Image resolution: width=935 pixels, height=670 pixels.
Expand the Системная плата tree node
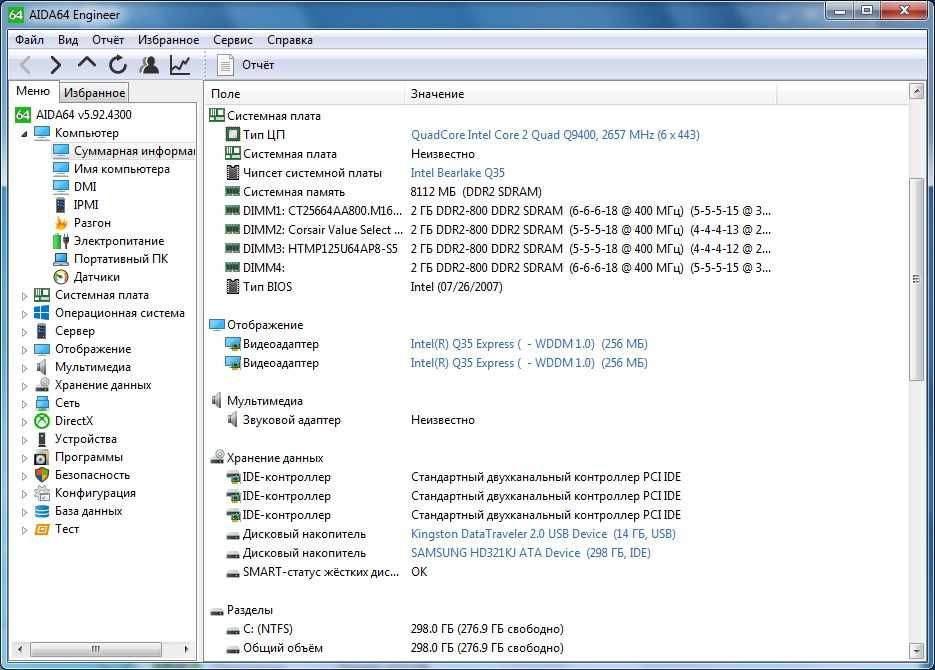[24, 296]
